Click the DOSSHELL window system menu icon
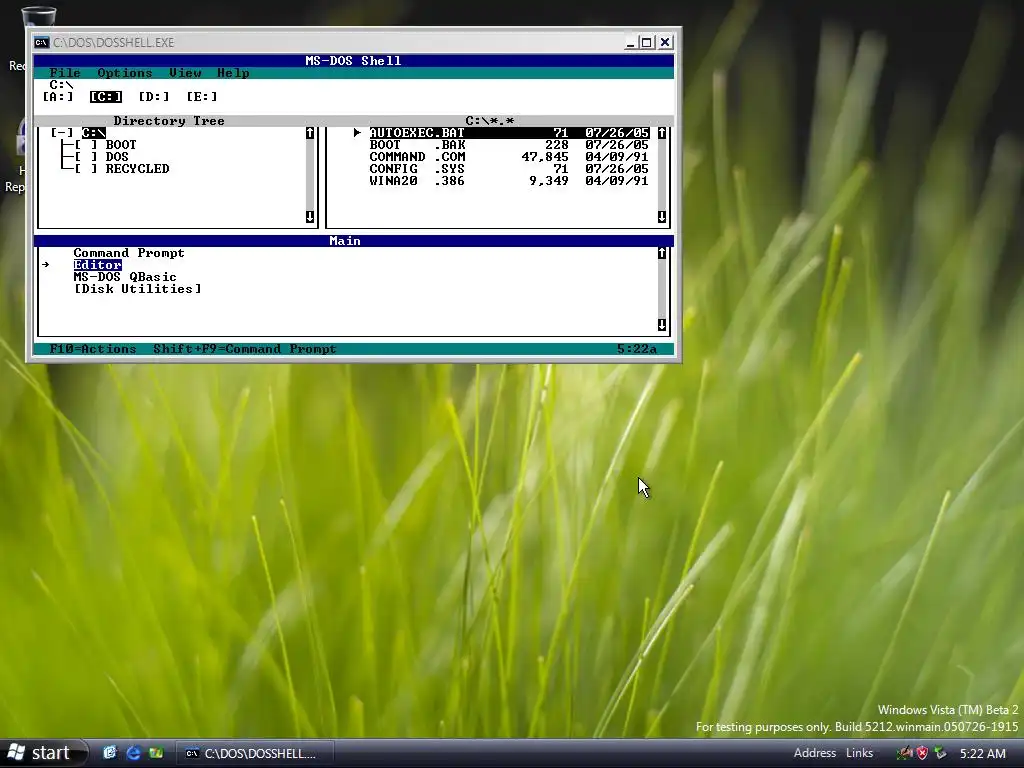The image size is (1024, 768). (42, 42)
